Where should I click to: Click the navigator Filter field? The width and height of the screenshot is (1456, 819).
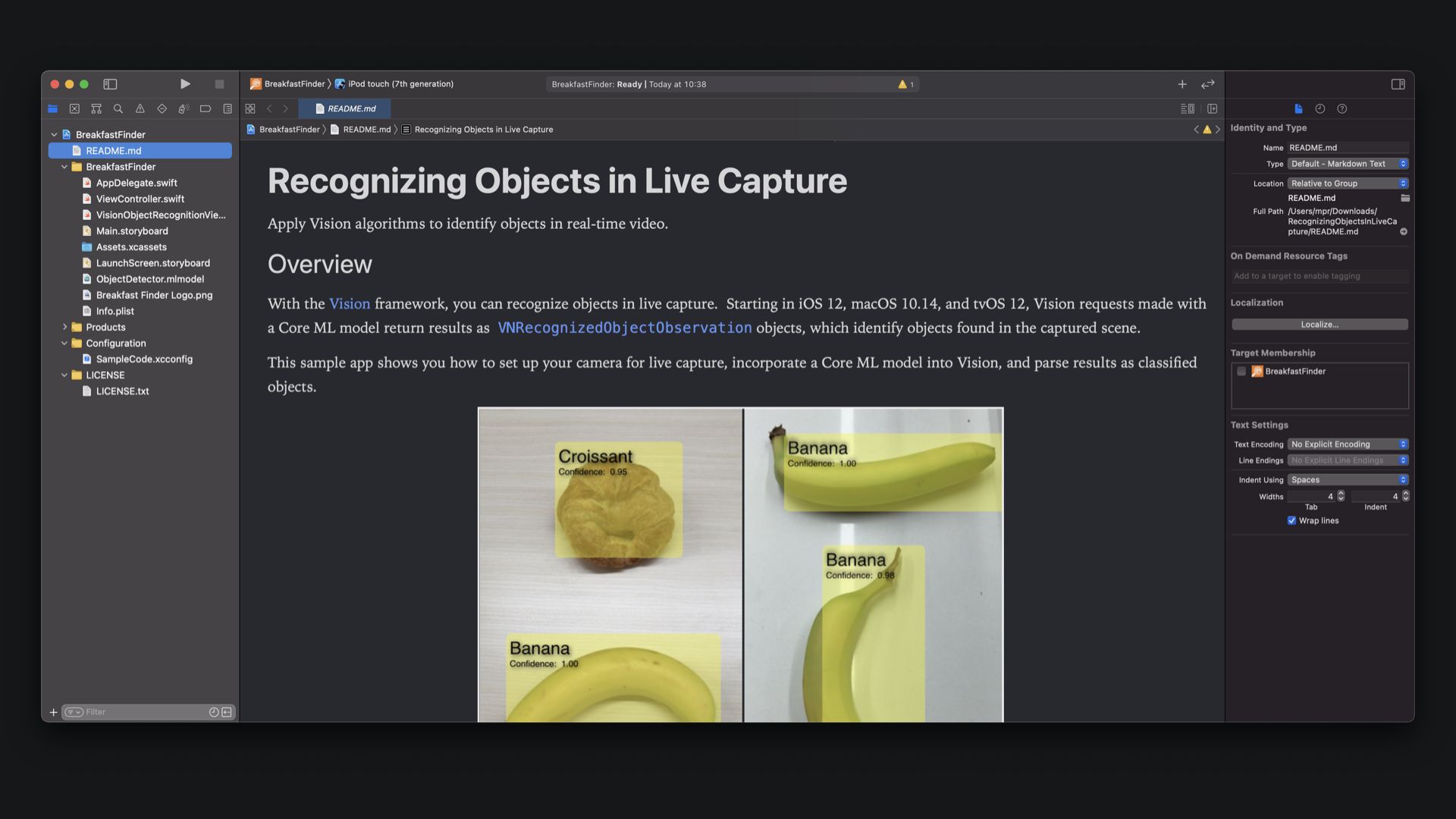pos(144,712)
